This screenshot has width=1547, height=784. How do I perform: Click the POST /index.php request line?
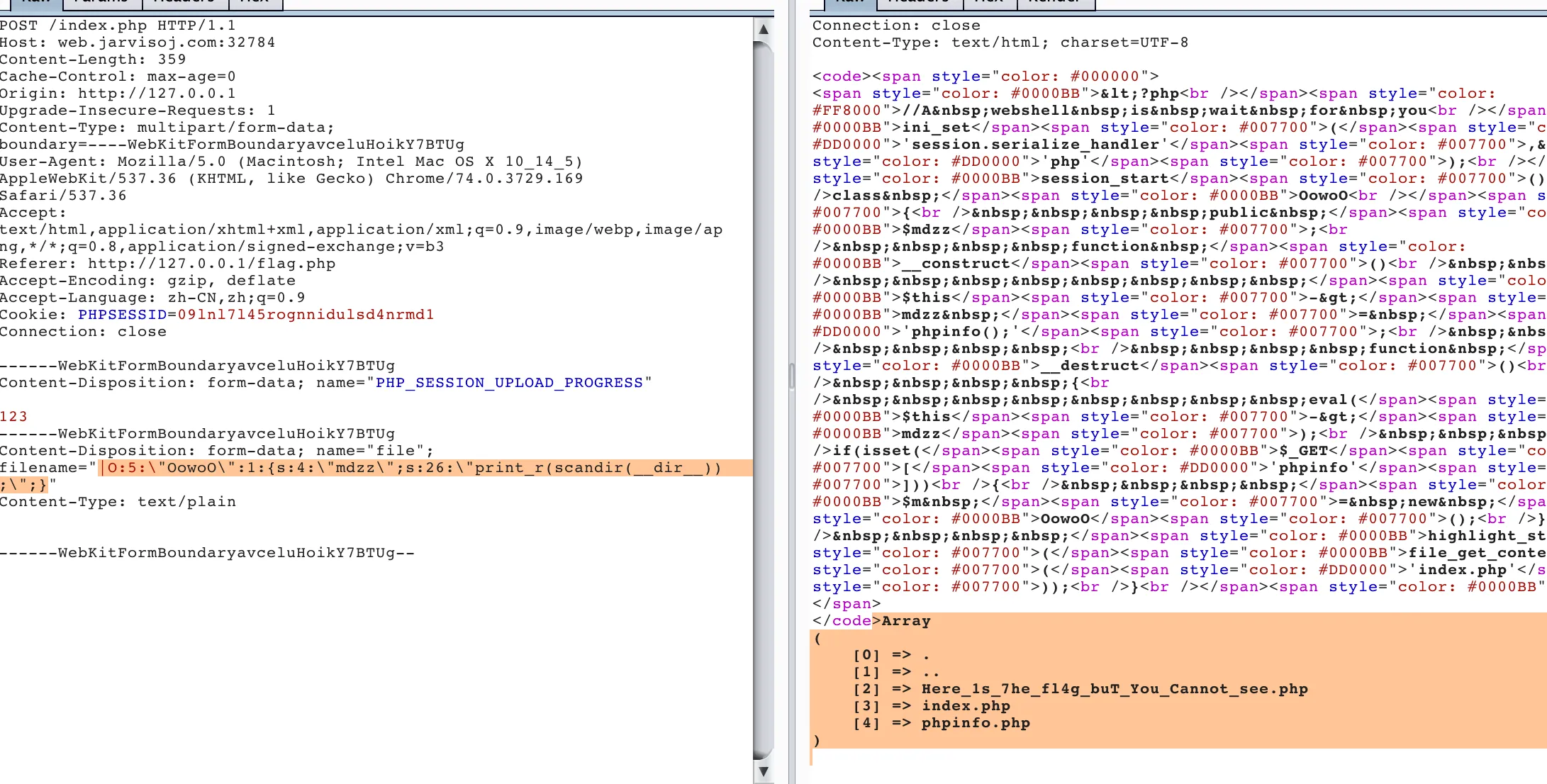(x=118, y=26)
